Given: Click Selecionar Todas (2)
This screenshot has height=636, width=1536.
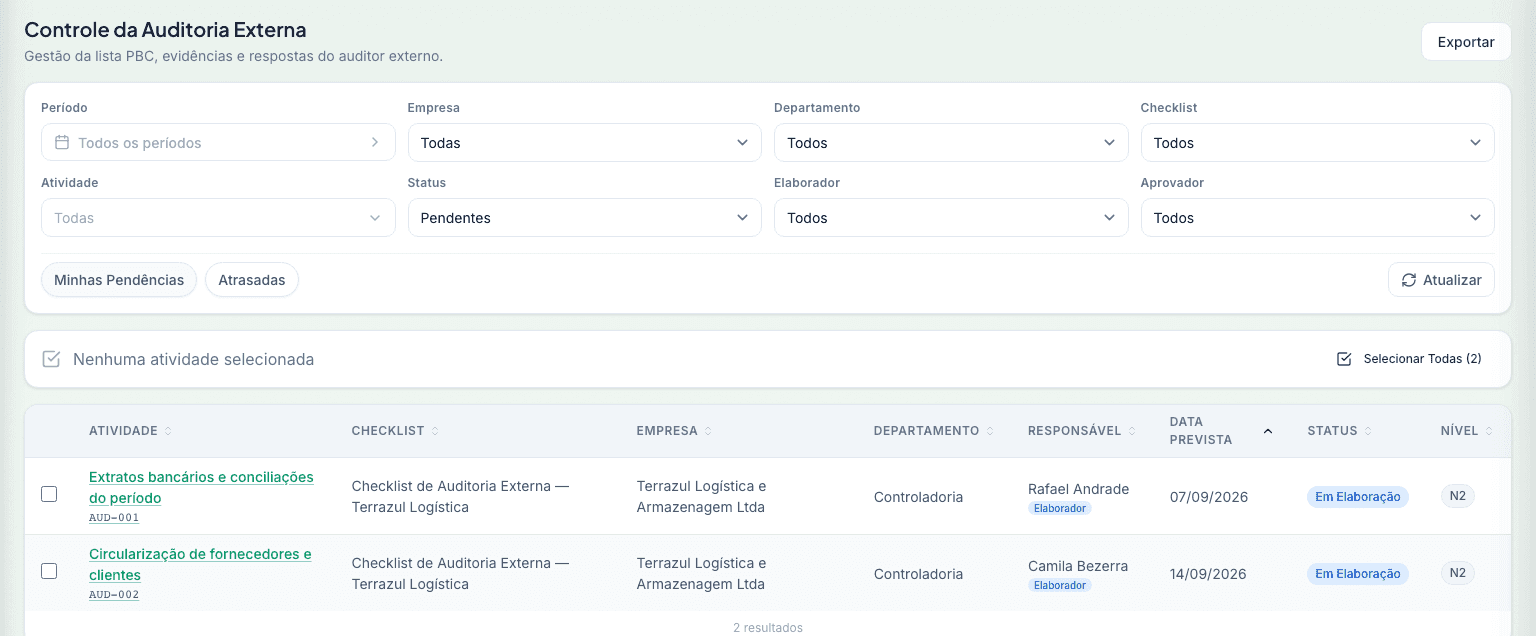Looking at the screenshot, I should (1409, 359).
